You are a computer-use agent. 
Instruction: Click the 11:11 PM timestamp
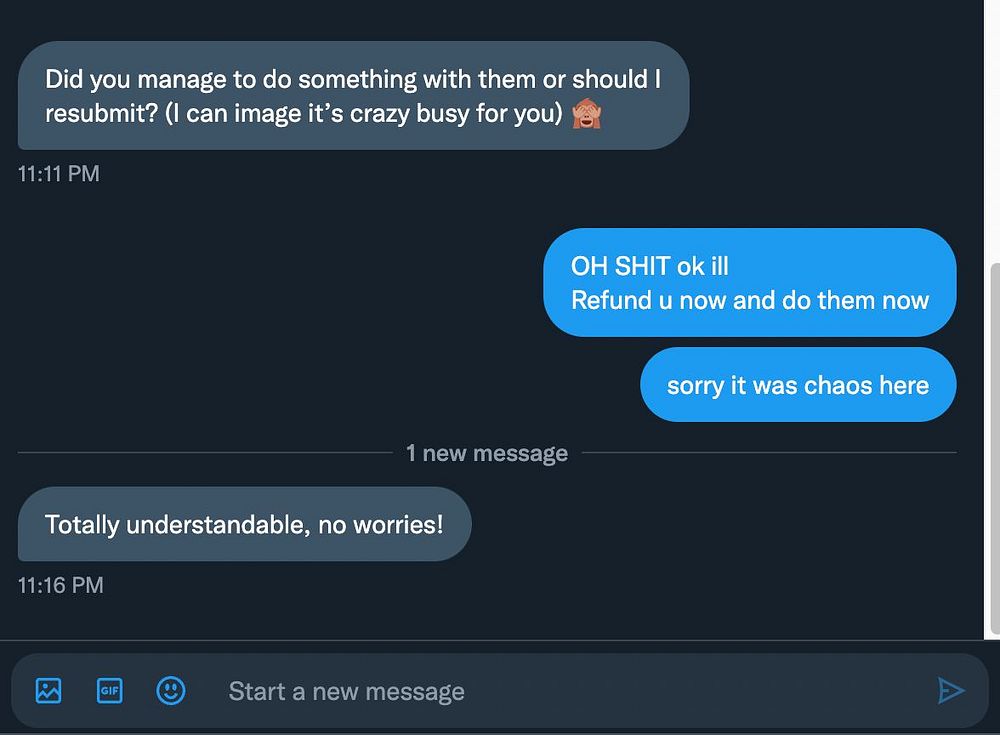59,174
